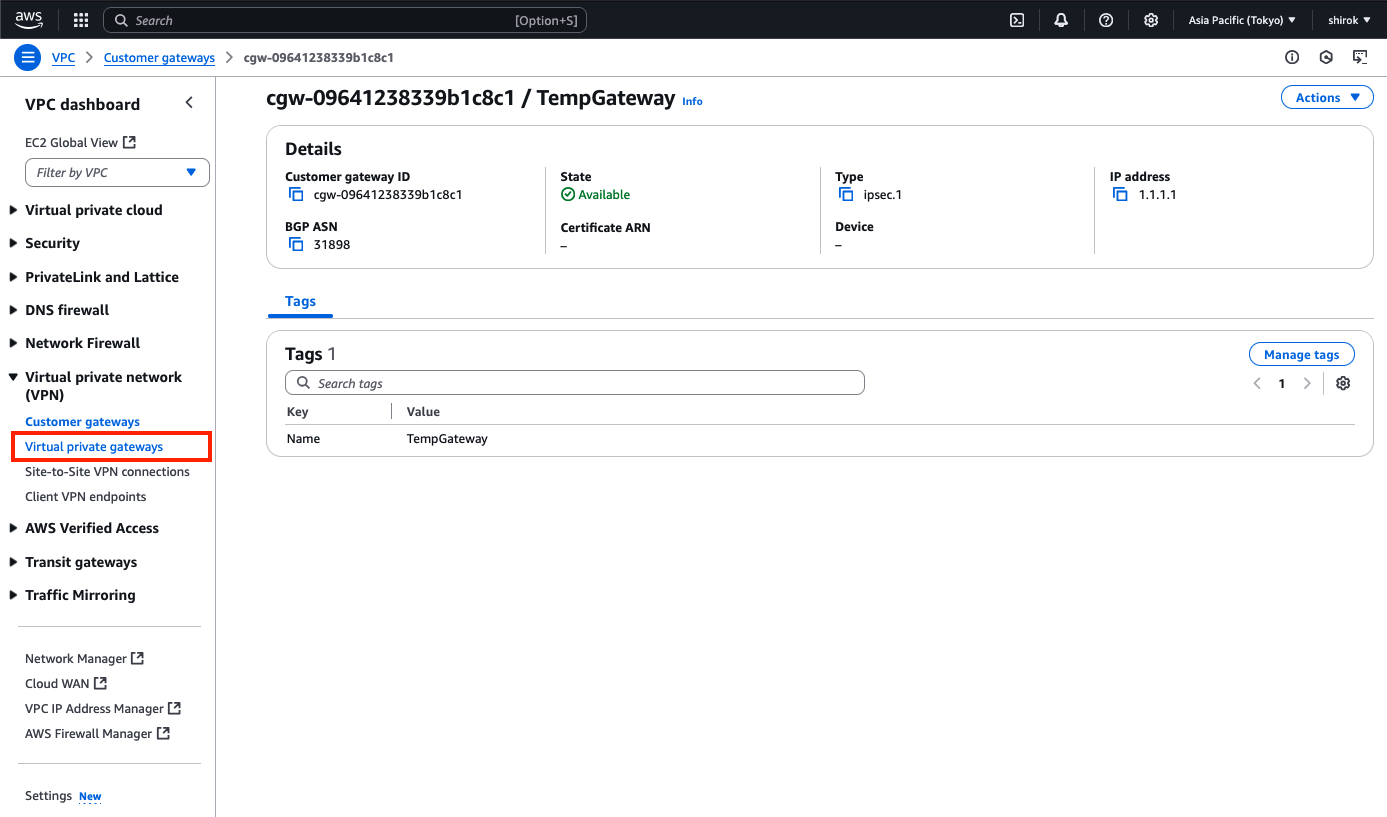This screenshot has height=817, width=1387.
Task: Copy the ipsec.1 Type value
Action: (846, 195)
